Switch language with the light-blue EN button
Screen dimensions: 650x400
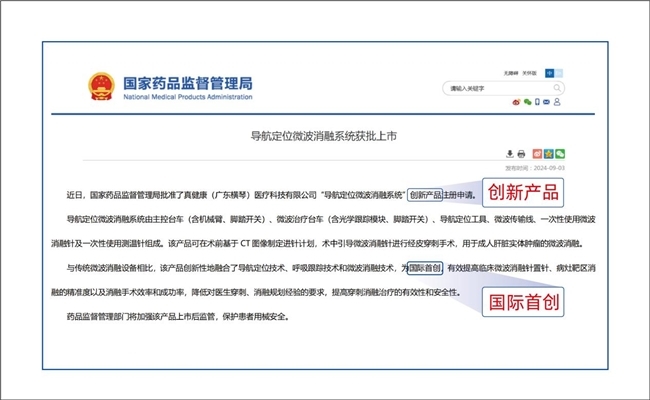coord(559,73)
